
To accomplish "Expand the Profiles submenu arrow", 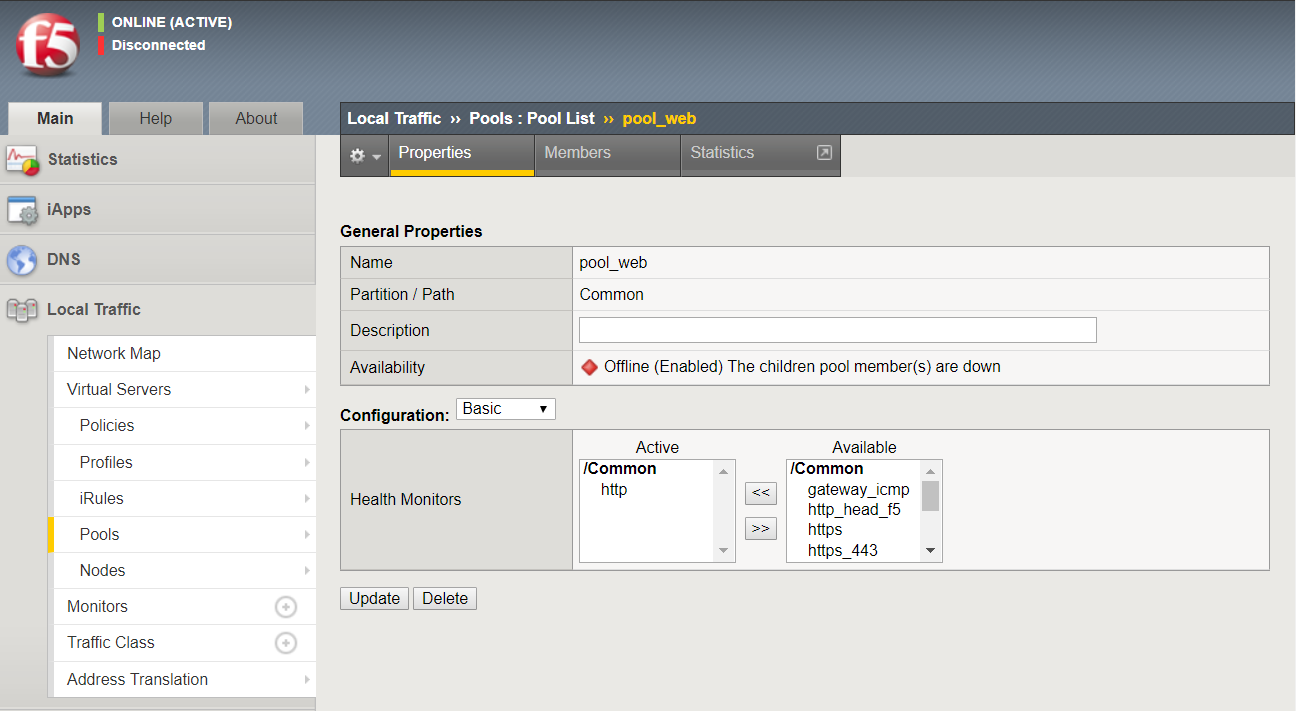I will point(307,463).
